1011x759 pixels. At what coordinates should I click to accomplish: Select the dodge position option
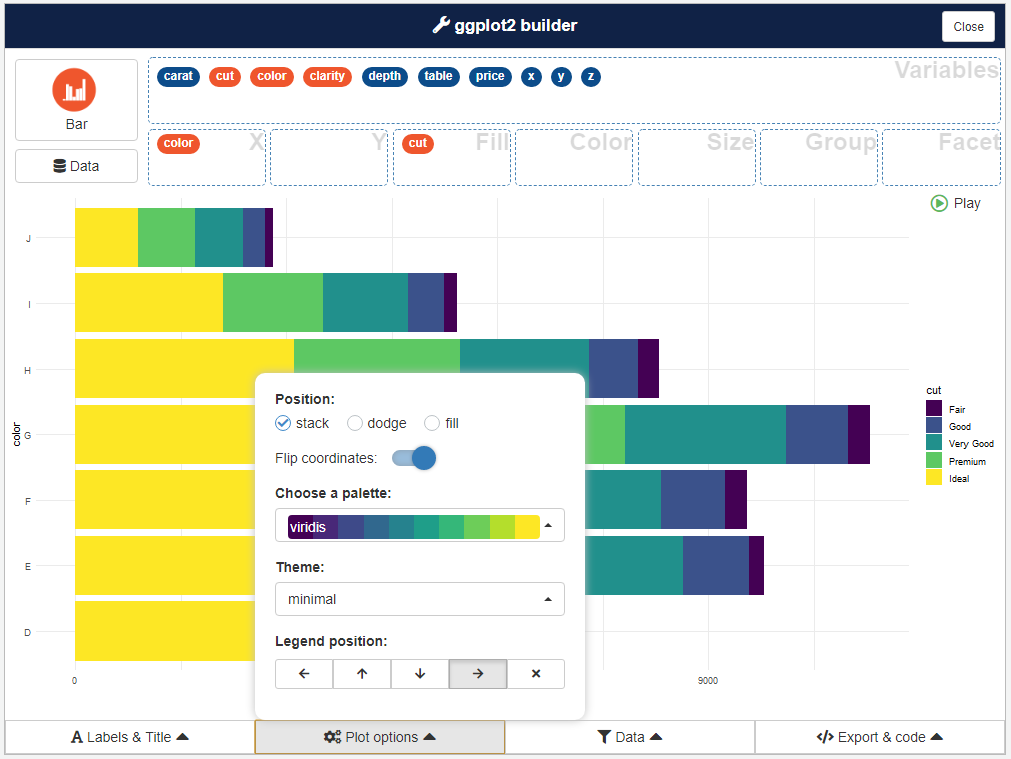pos(355,423)
